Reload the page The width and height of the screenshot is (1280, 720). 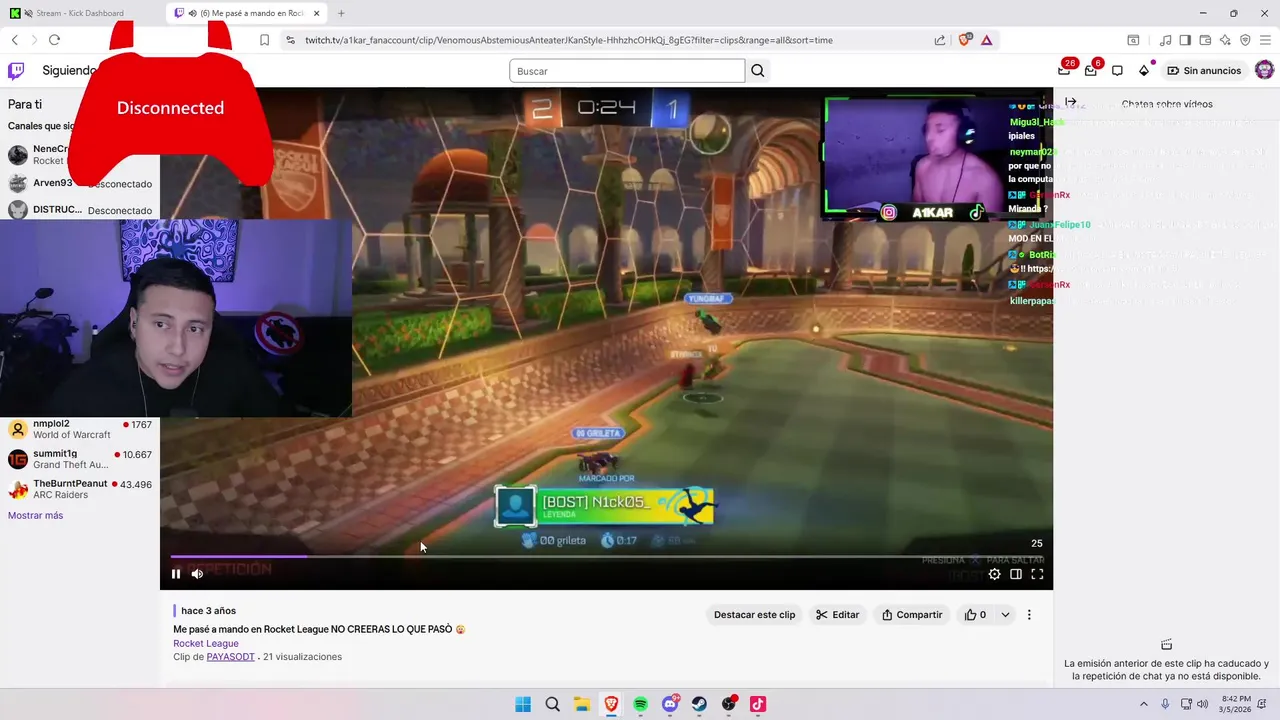[54, 40]
